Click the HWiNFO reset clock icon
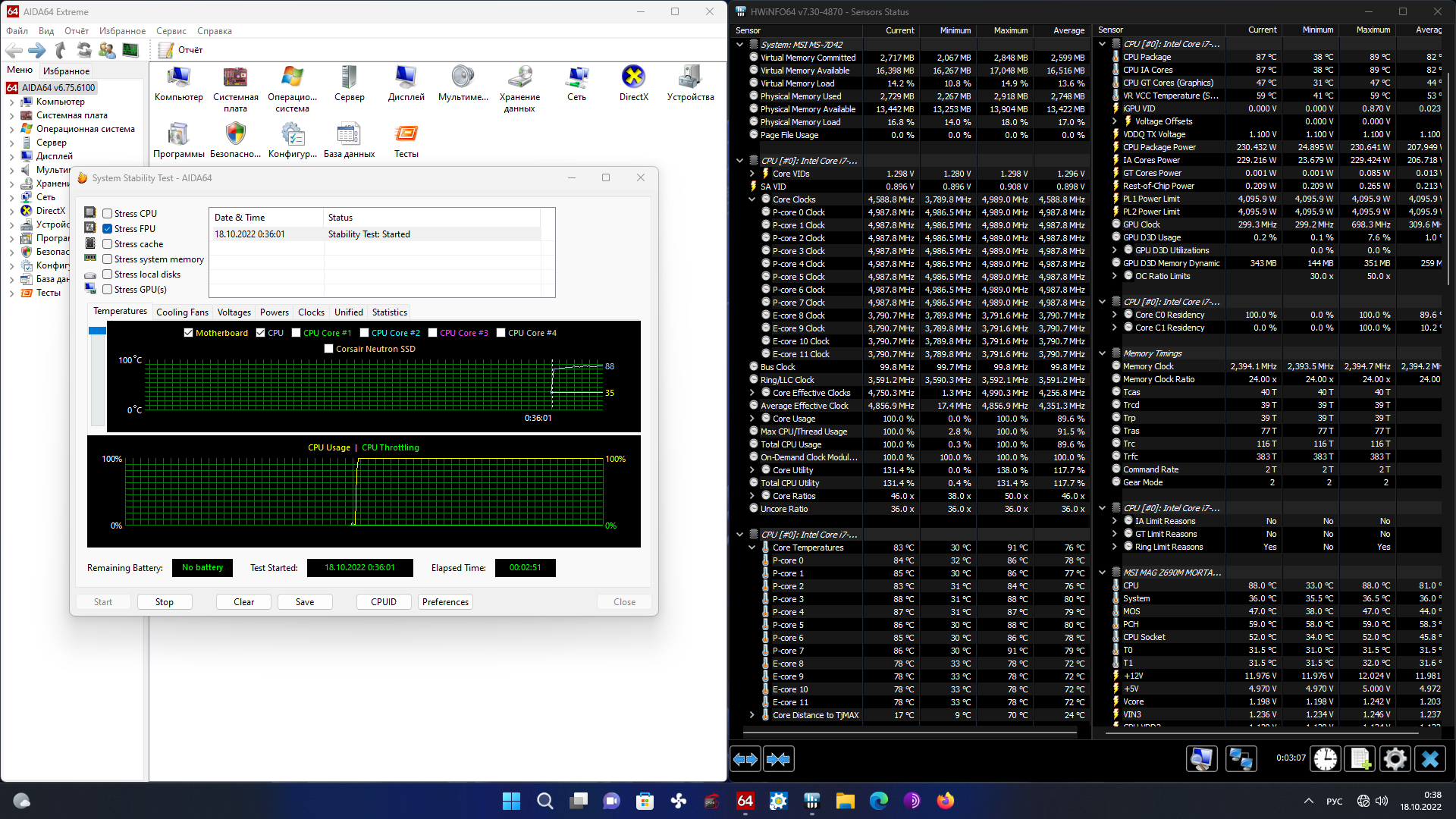1456x819 pixels. pos(1326,759)
